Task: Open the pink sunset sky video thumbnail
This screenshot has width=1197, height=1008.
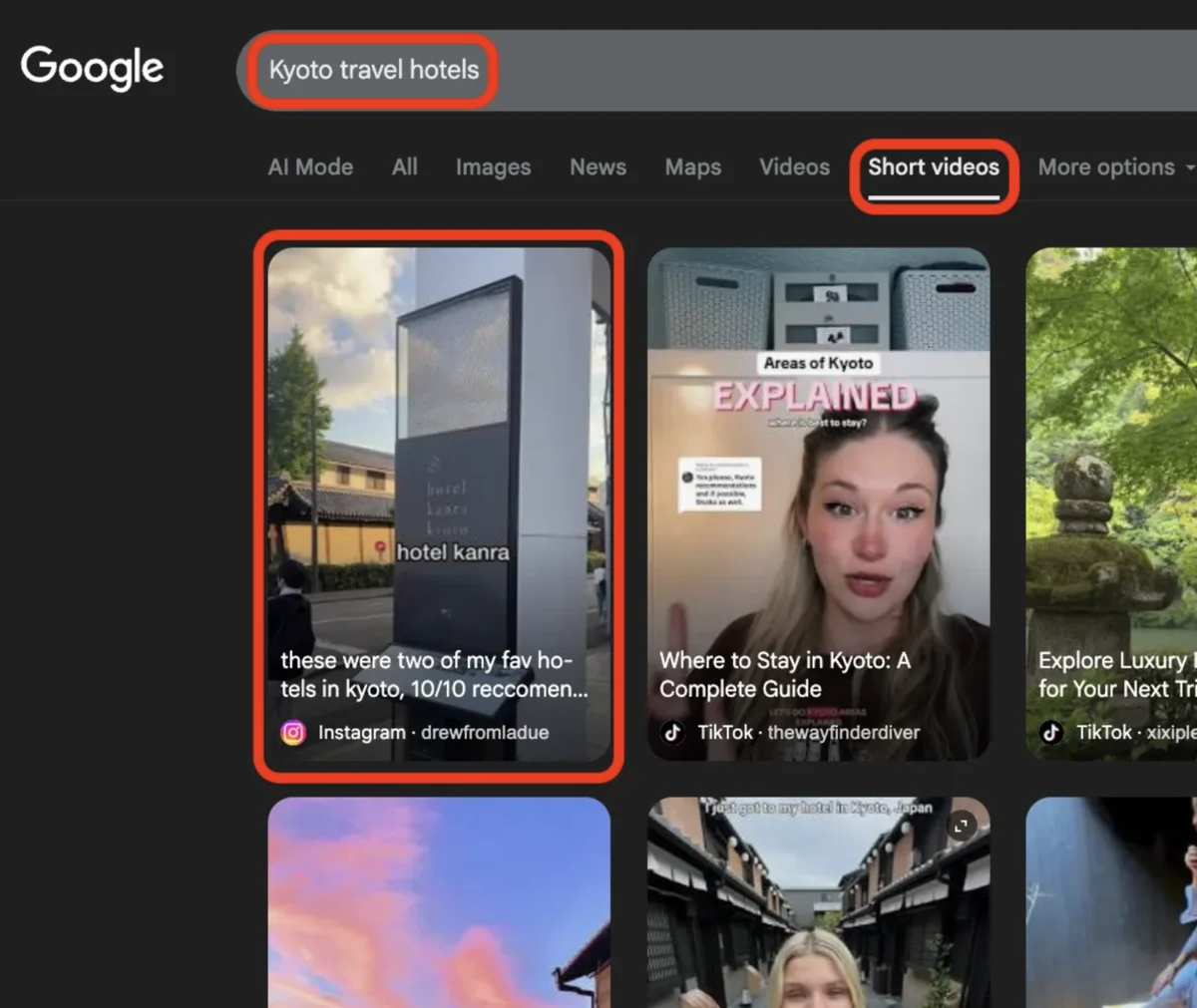Action: (x=439, y=902)
